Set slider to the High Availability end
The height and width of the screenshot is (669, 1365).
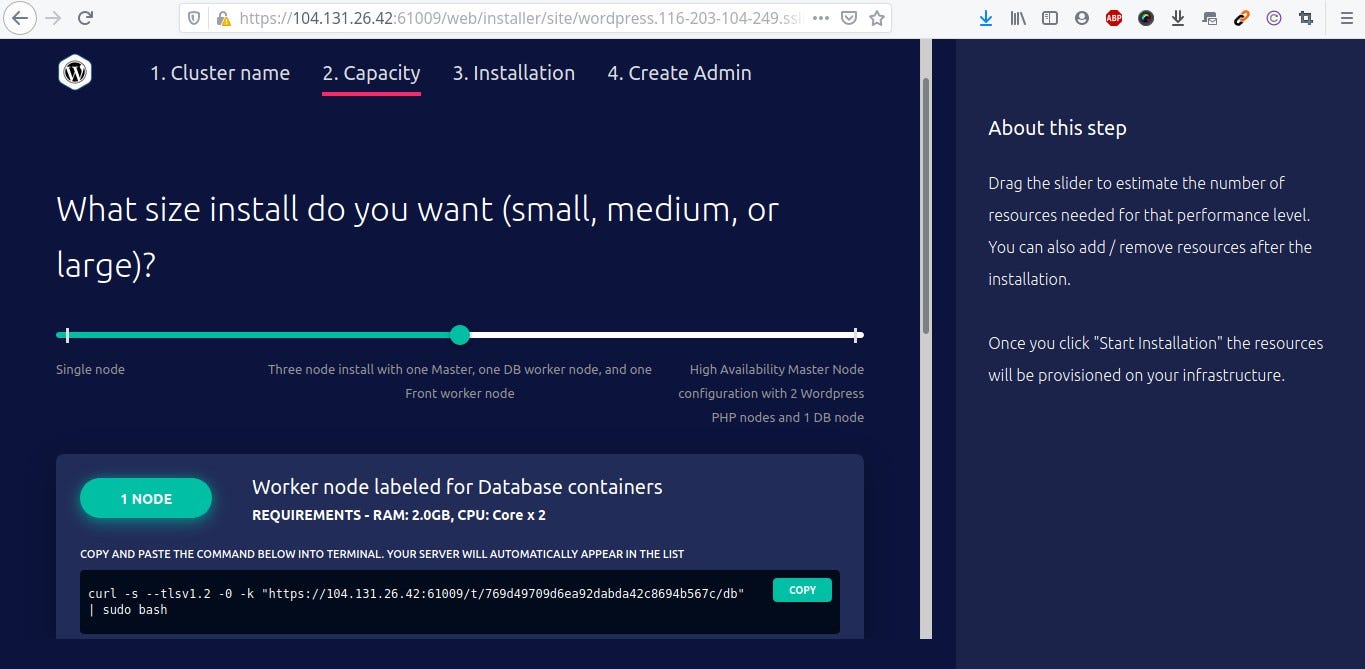(857, 335)
